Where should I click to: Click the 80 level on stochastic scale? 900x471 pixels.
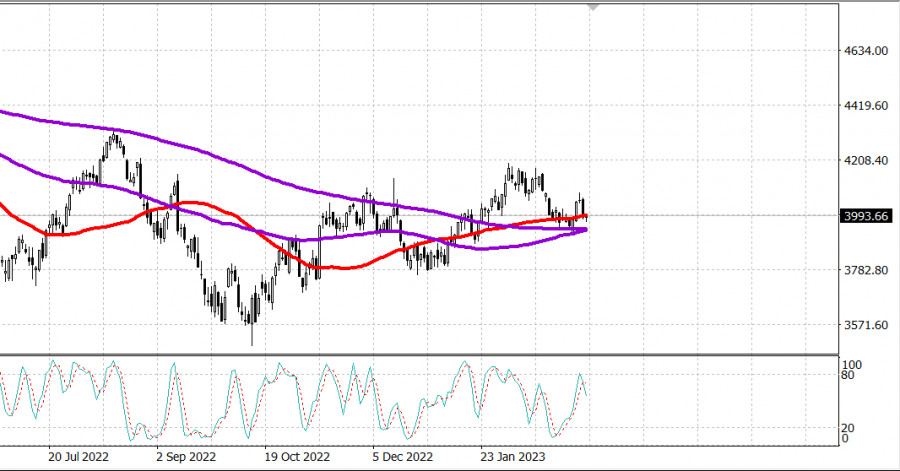[x=846, y=376]
